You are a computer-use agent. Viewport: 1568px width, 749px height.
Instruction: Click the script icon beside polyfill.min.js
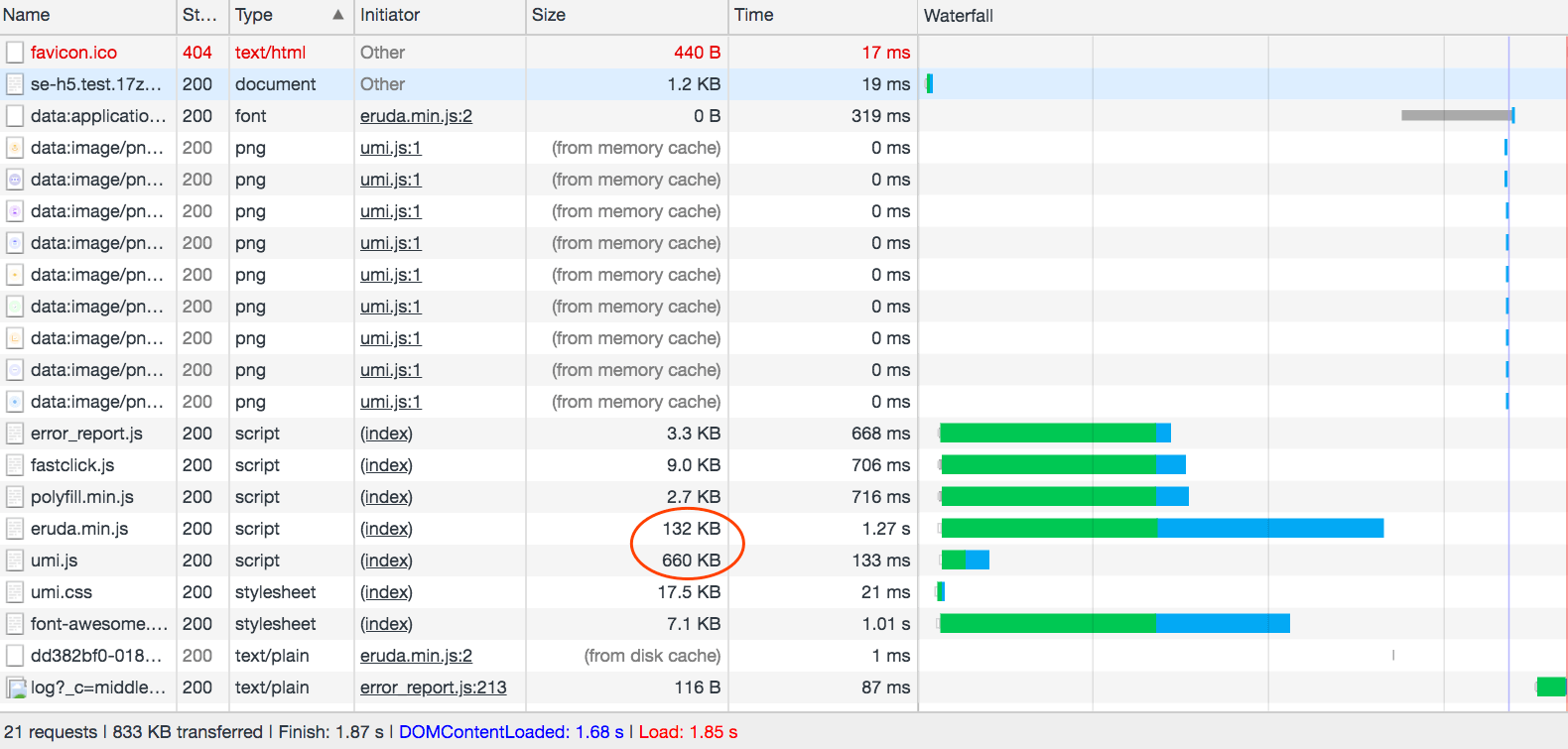coord(15,497)
